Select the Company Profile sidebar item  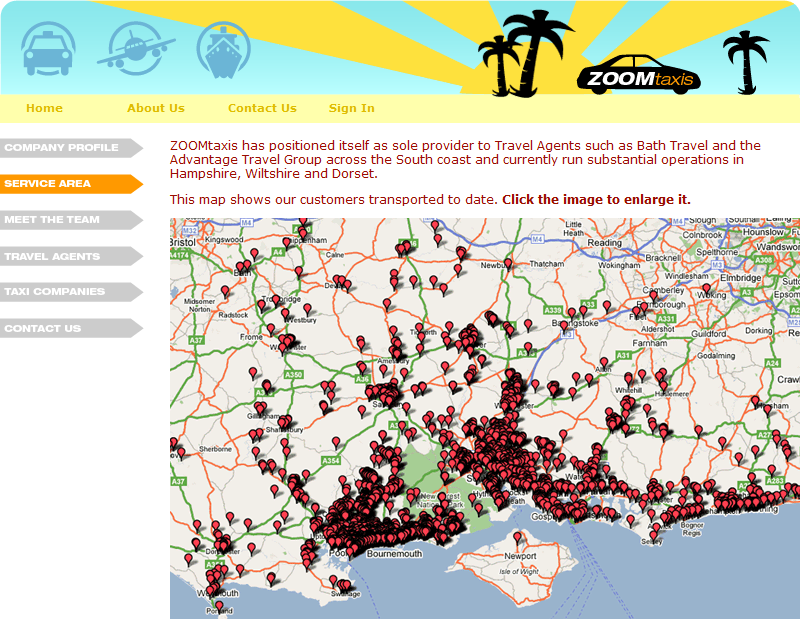tap(60, 148)
